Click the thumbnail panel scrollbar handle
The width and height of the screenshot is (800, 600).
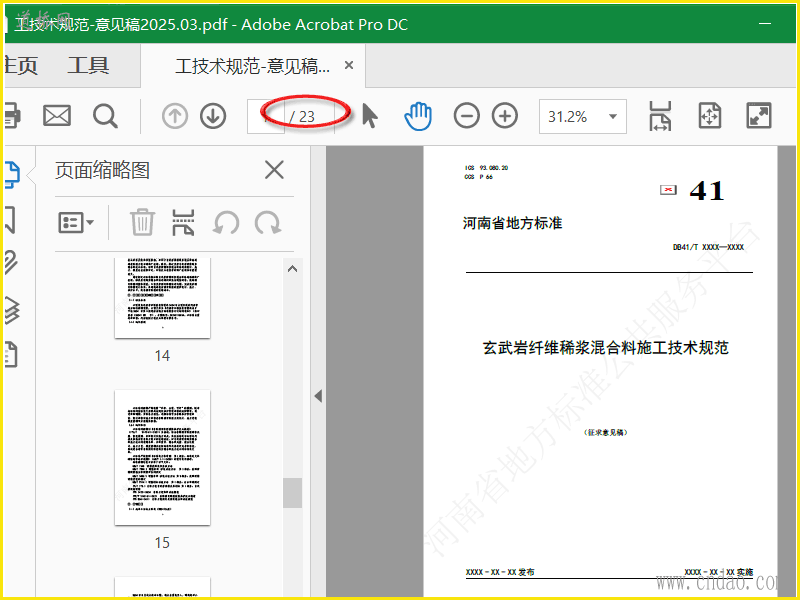292,493
